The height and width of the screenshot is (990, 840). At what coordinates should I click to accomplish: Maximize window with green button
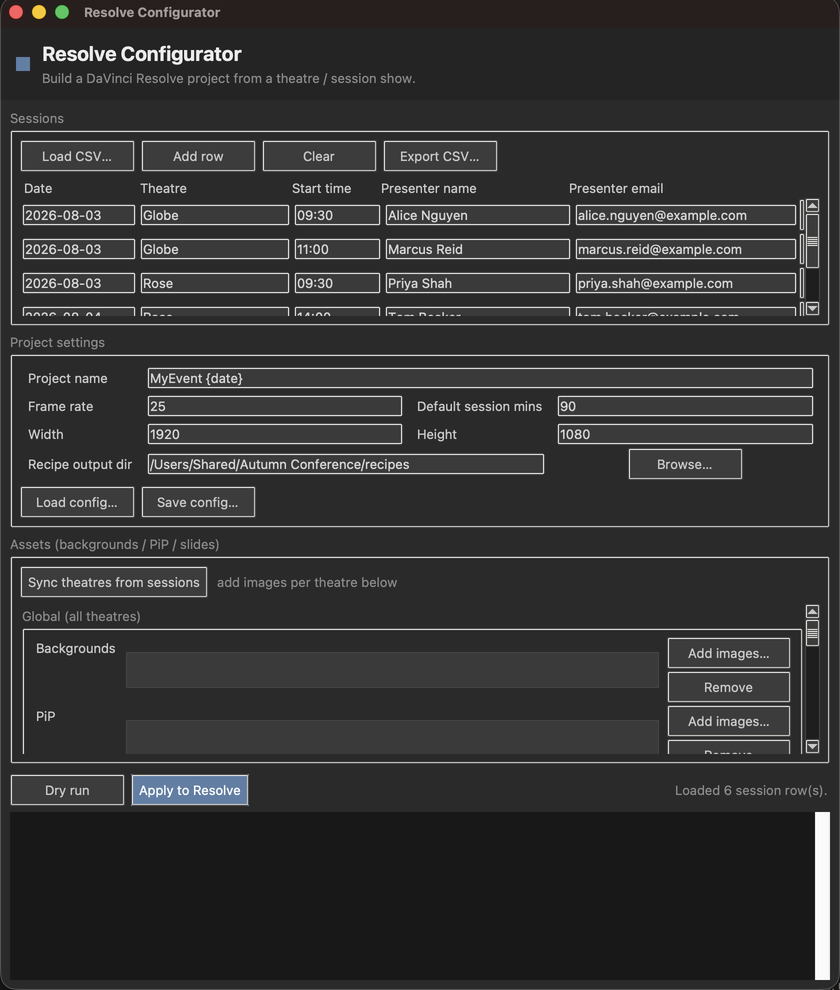click(x=62, y=12)
